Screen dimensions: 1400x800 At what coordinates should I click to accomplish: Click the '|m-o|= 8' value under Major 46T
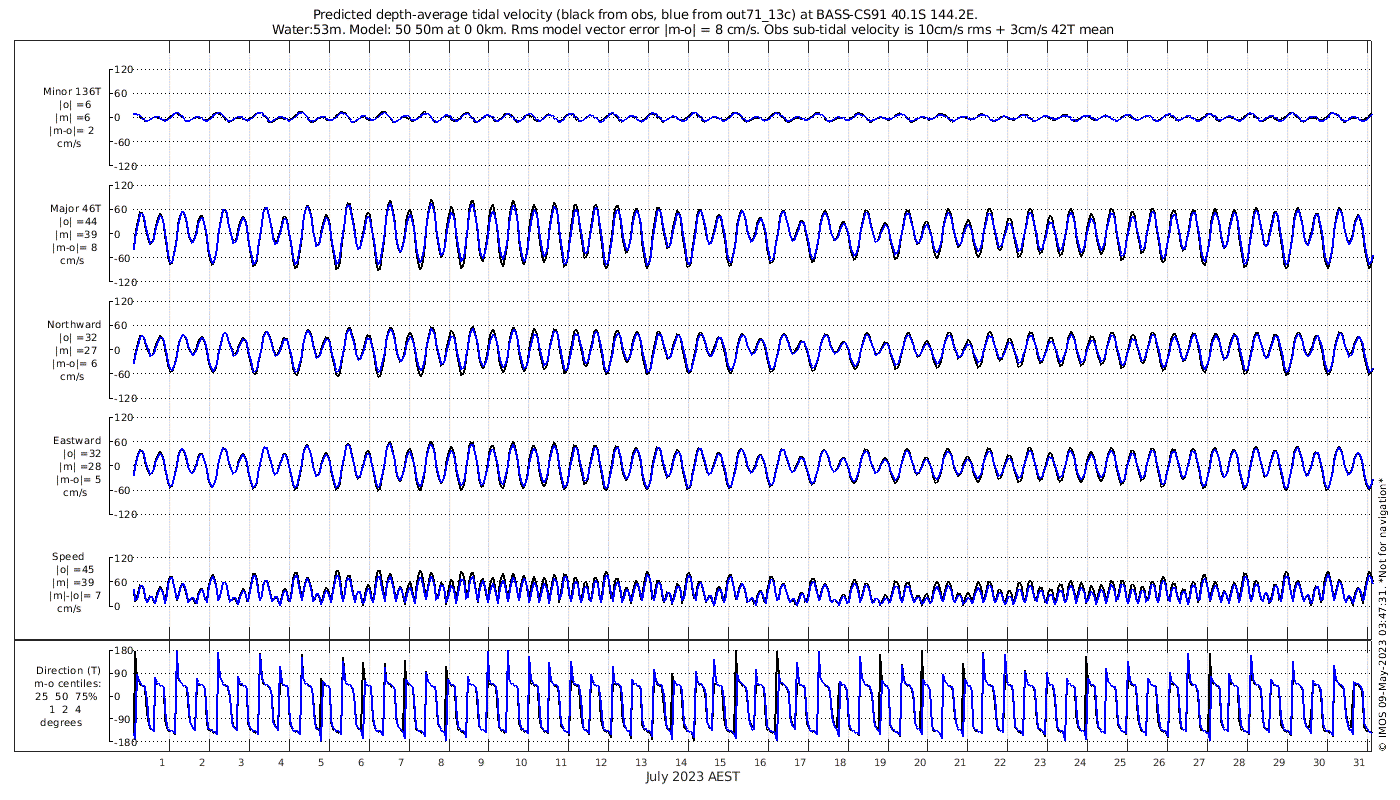[76, 247]
